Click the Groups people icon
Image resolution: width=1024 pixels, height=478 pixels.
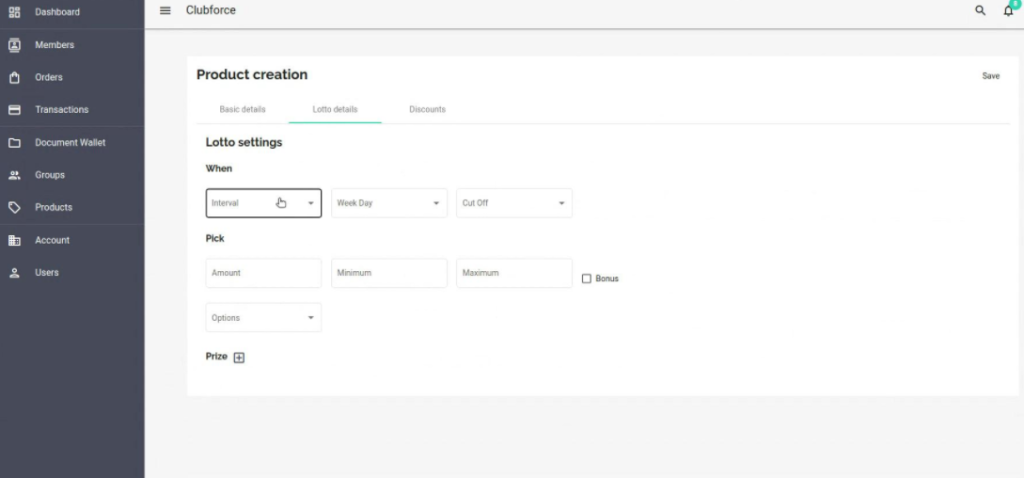point(14,175)
